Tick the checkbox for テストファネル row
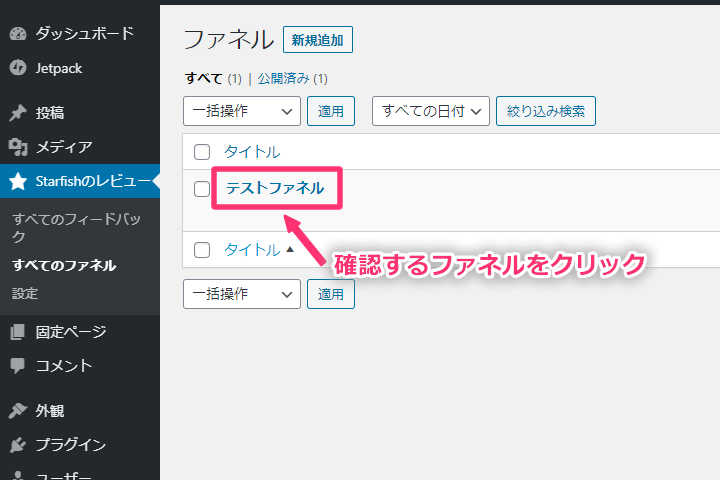This screenshot has width=720, height=480. tap(202, 189)
